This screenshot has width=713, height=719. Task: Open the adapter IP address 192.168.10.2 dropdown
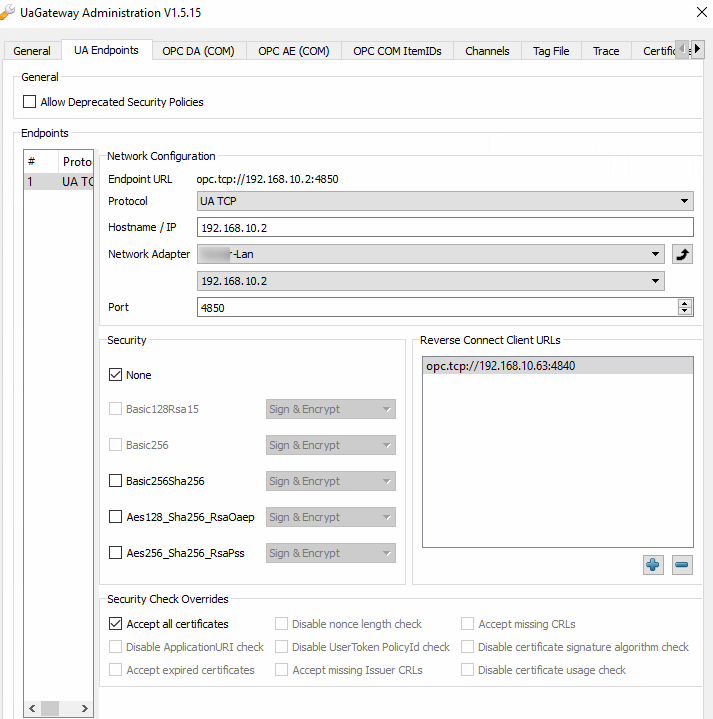coord(431,281)
